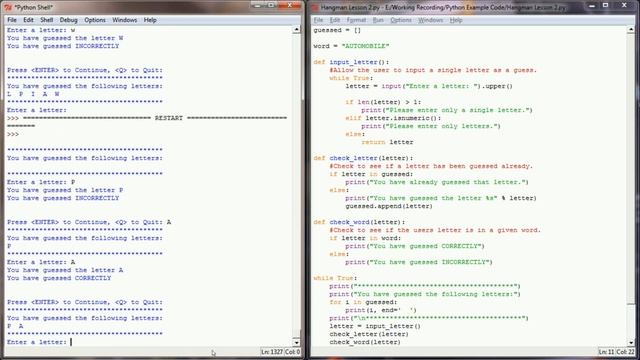Click the 'L P I A W' guessed letters line

pyautogui.click(x=33, y=94)
